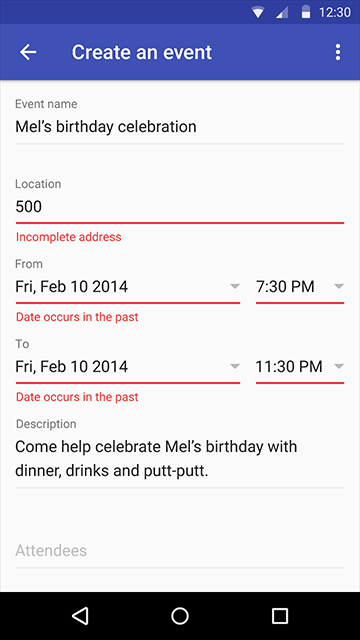Image resolution: width=360 pixels, height=640 pixels.
Task: Expand the From date dropdown arrow
Action: pos(235,286)
